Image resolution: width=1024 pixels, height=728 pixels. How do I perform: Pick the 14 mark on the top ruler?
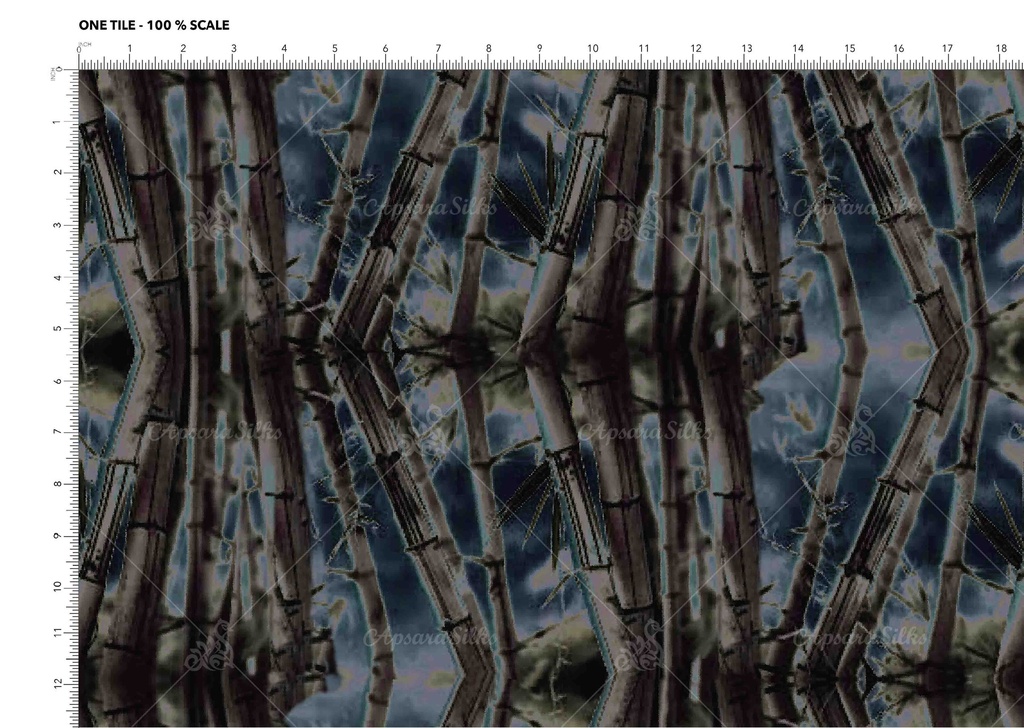pyautogui.click(x=798, y=48)
